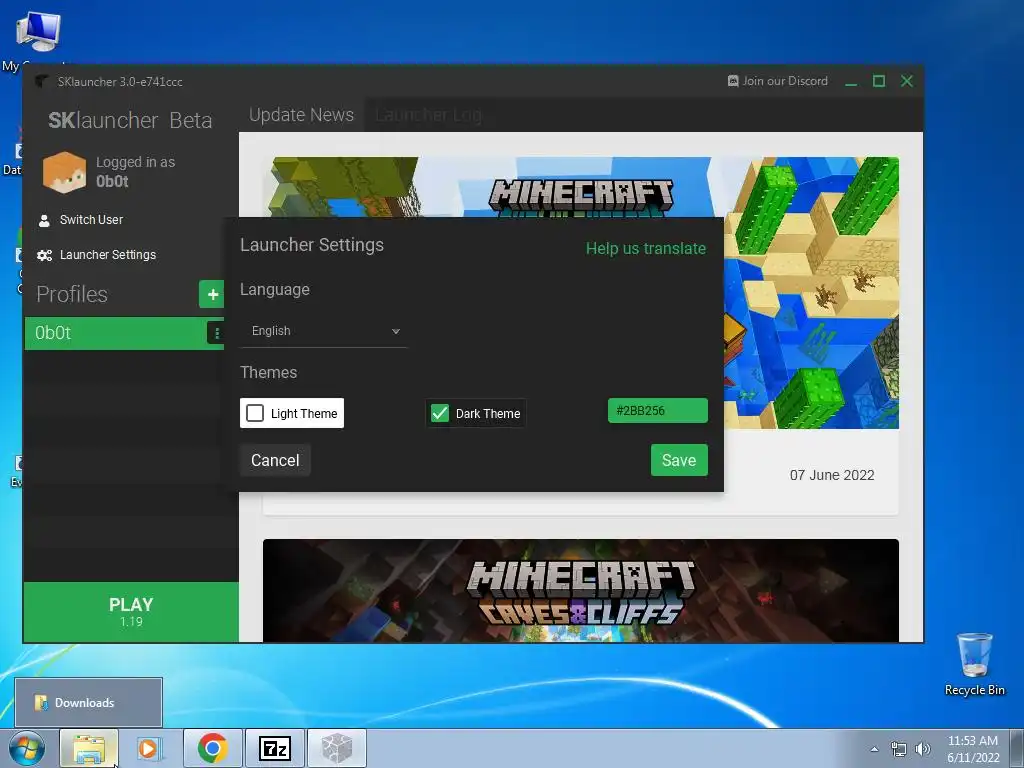Image resolution: width=1024 pixels, height=768 pixels.
Task: Launch Windows Media Player from taskbar
Action: (x=149, y=748)
